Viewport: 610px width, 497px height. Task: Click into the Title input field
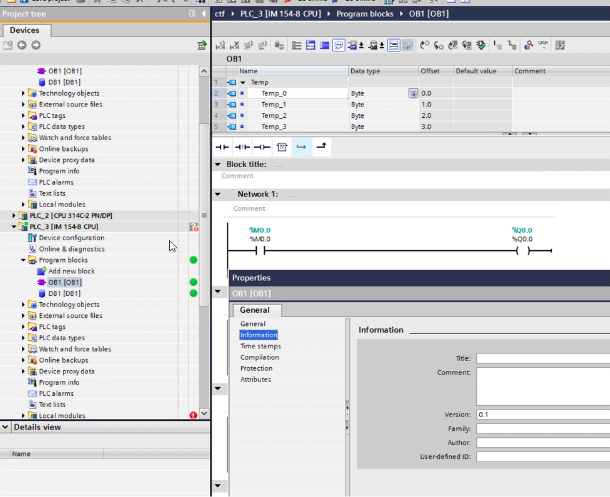(x=543, y=358)
